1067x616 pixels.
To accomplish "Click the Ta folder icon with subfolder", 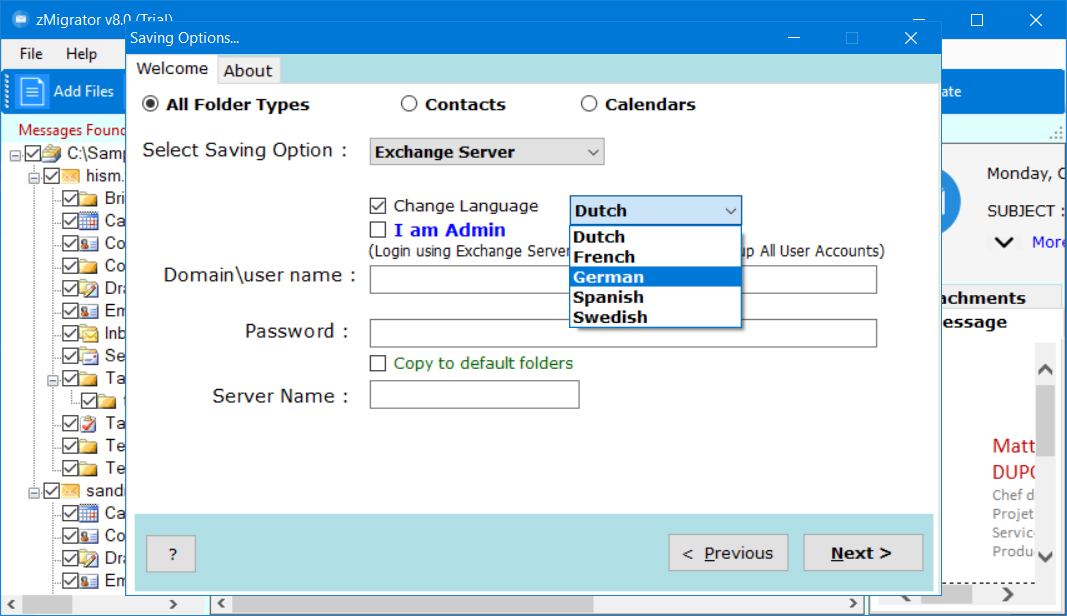I will click(88, 378).
